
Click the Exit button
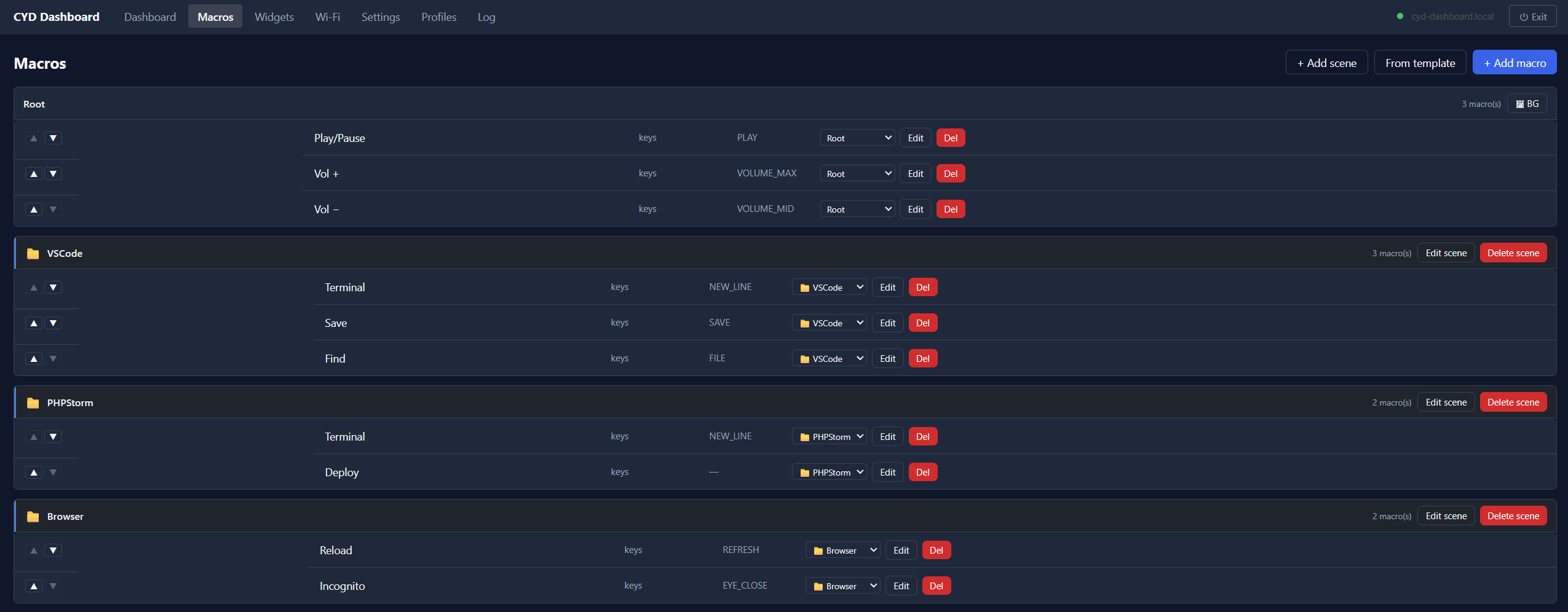tap(1532, 17)
